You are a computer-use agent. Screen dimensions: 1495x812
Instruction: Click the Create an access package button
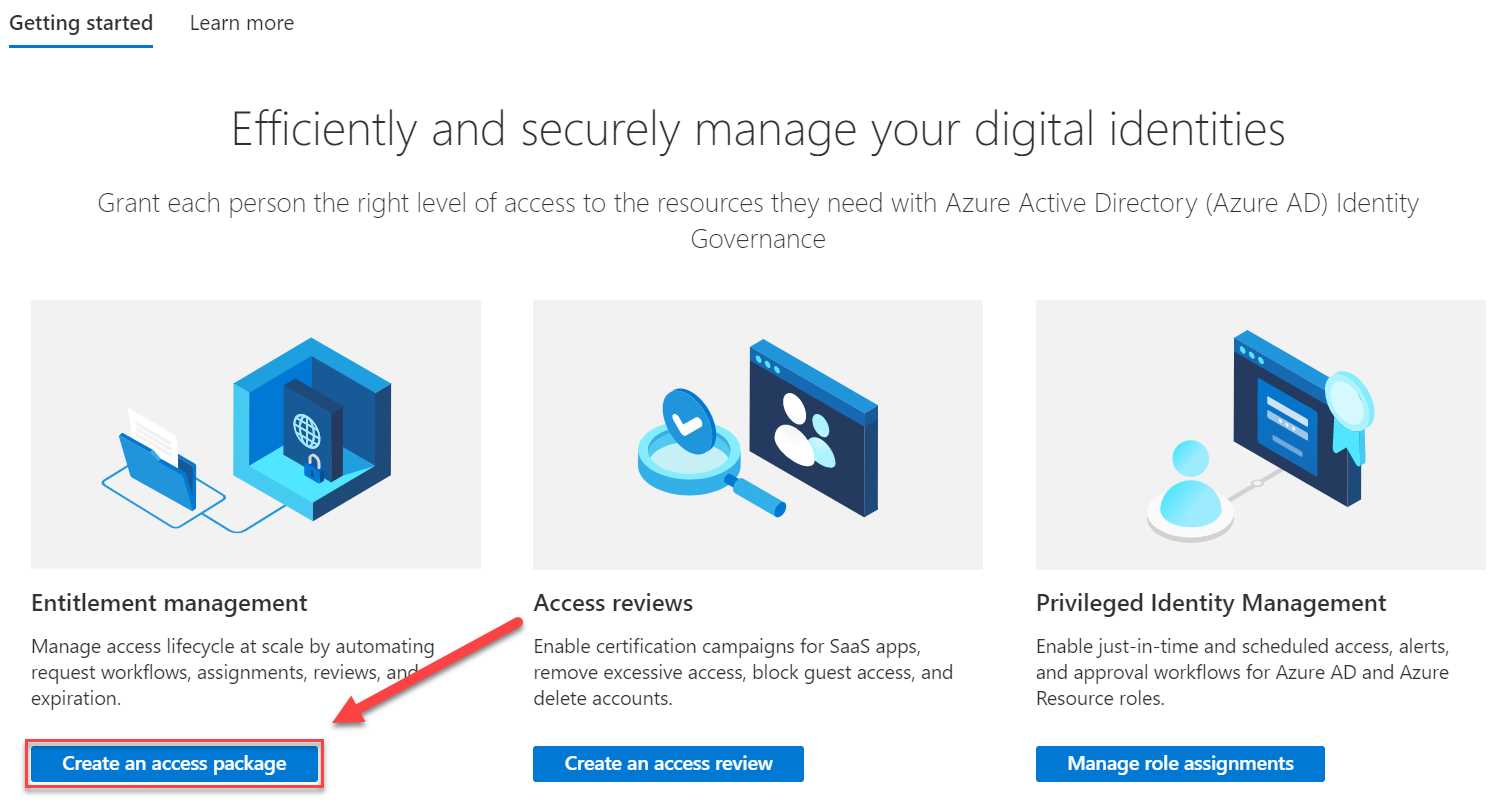coord(173,763)
